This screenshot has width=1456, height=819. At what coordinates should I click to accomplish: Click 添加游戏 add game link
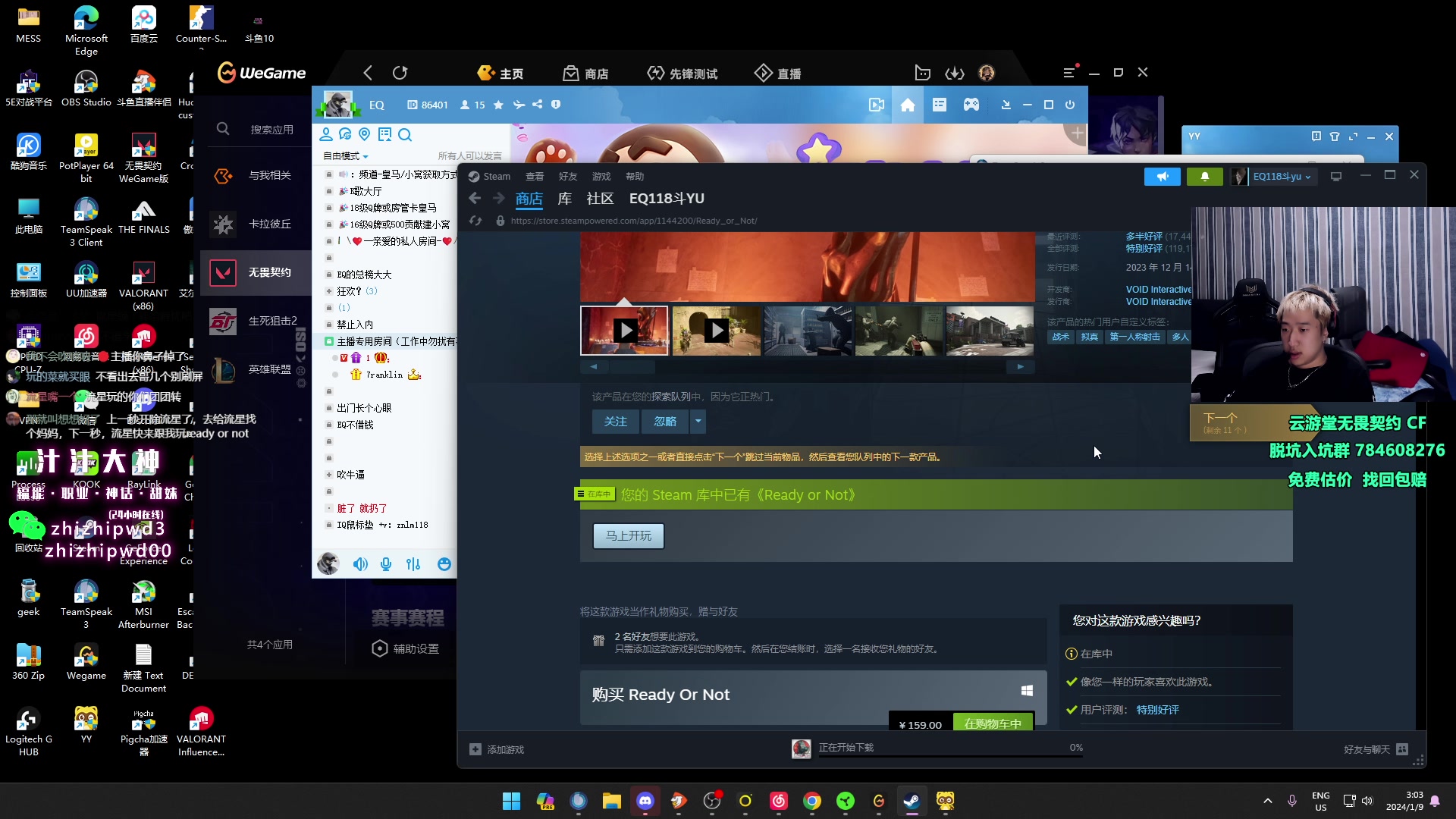pos(497,749)
